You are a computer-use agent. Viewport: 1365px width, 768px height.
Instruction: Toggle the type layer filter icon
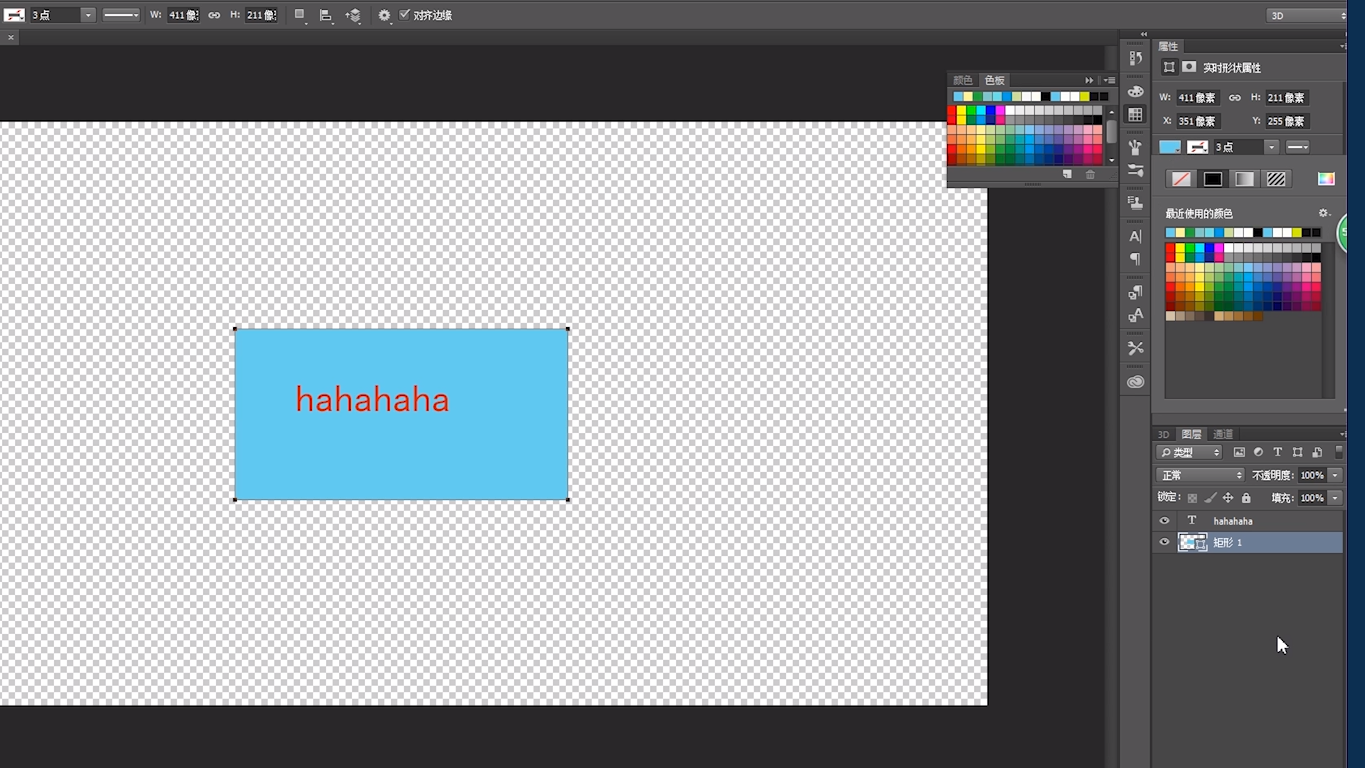(1278, 453)
